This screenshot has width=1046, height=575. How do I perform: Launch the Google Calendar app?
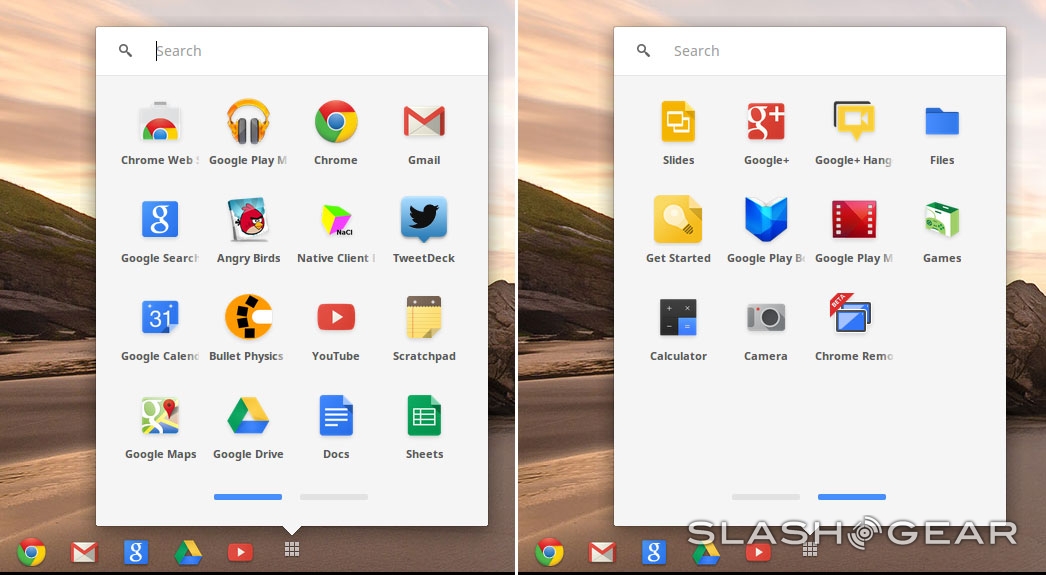tap(160, 319)
